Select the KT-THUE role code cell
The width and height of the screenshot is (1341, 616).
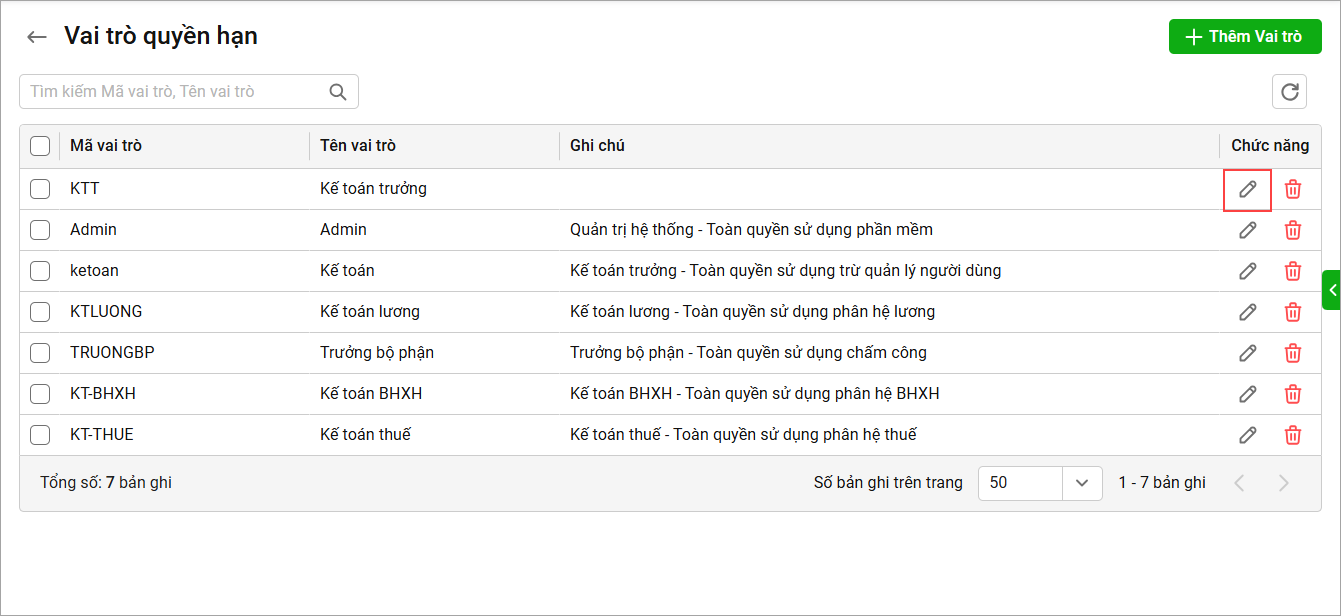pos(102,435)
